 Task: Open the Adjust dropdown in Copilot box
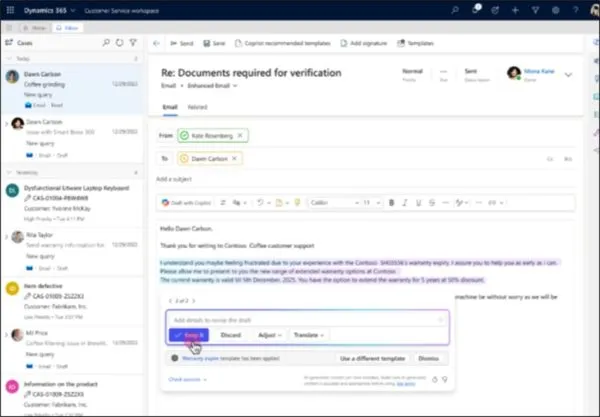pyautogui.click(x=270, y=335)
